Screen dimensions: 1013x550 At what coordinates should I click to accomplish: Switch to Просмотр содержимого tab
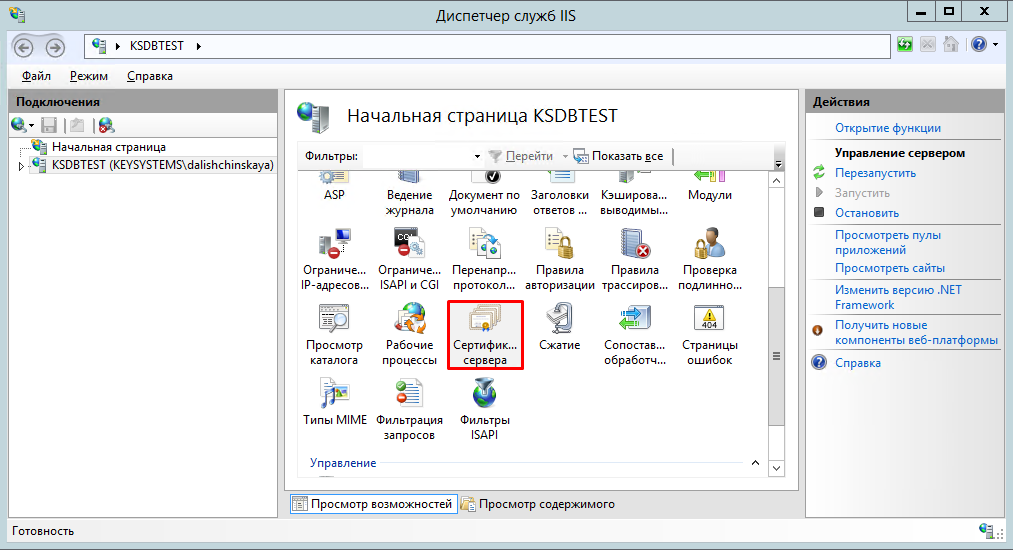538,504
